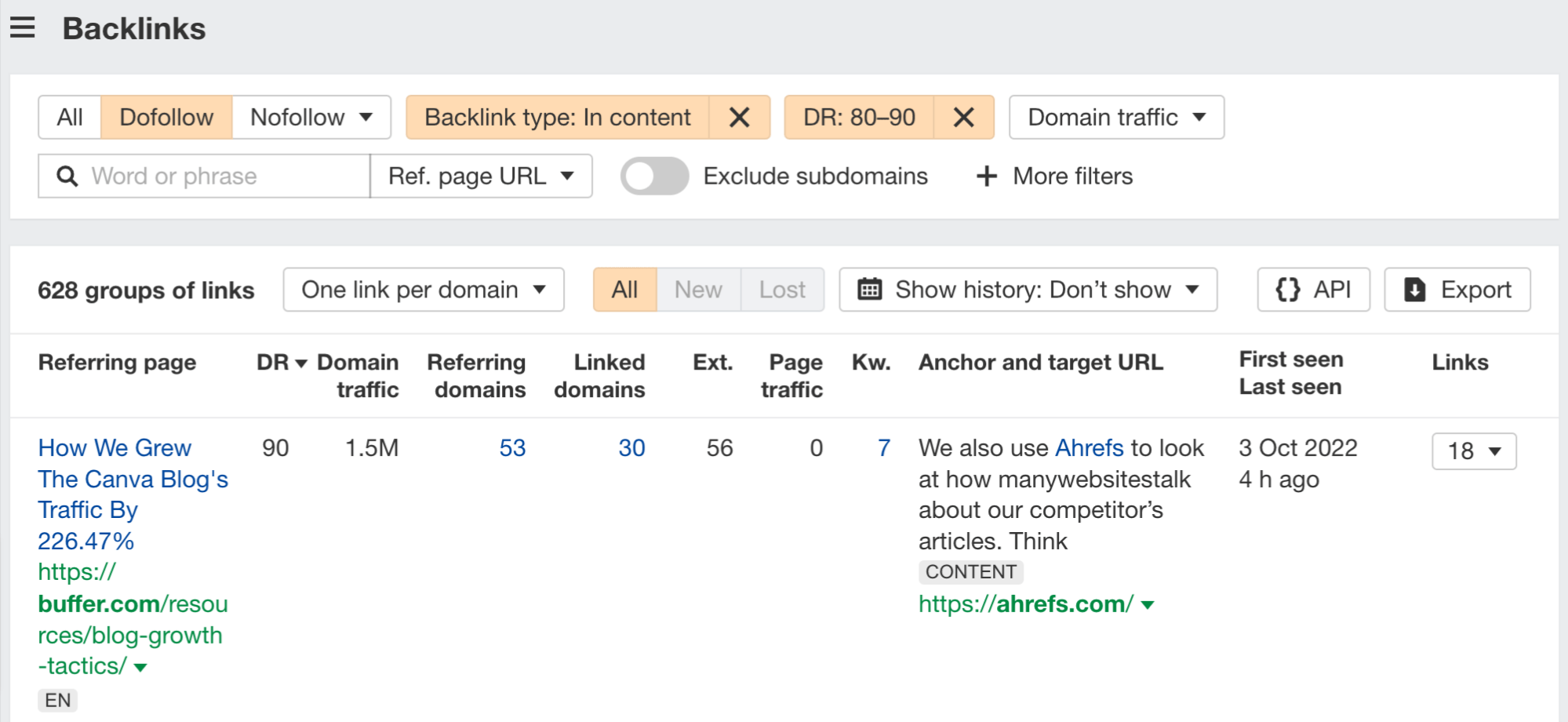Click the calendar icon in Show history
The image size is (1568, 722).
[871, 290]
